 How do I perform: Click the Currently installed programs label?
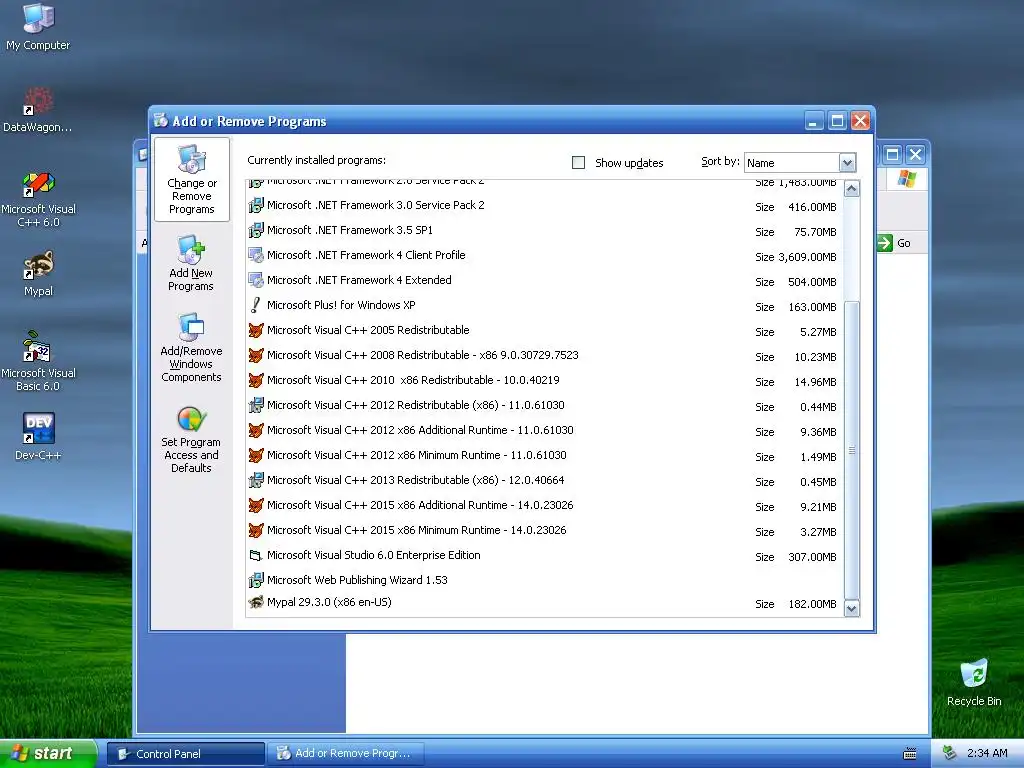[316, 160]
